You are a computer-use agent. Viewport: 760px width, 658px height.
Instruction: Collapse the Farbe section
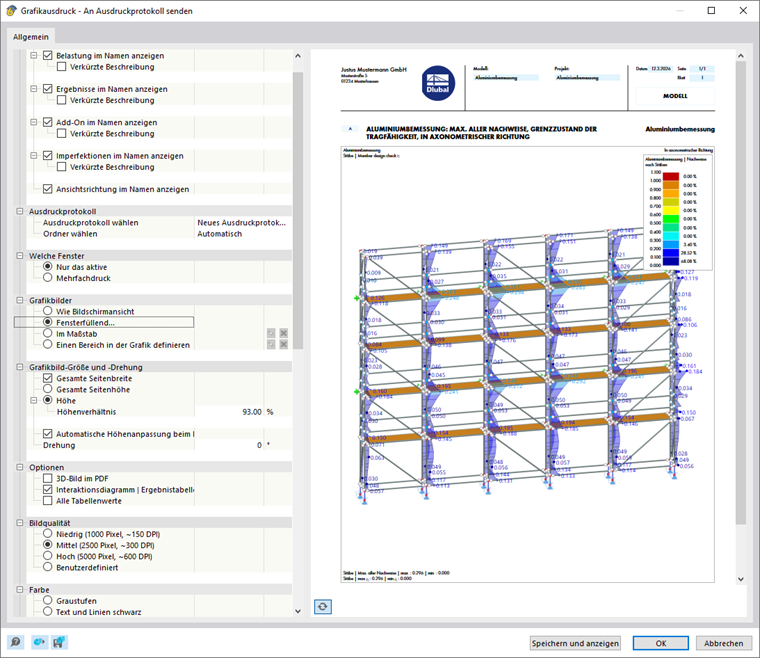pyautogui.click(x=20, y=590)
